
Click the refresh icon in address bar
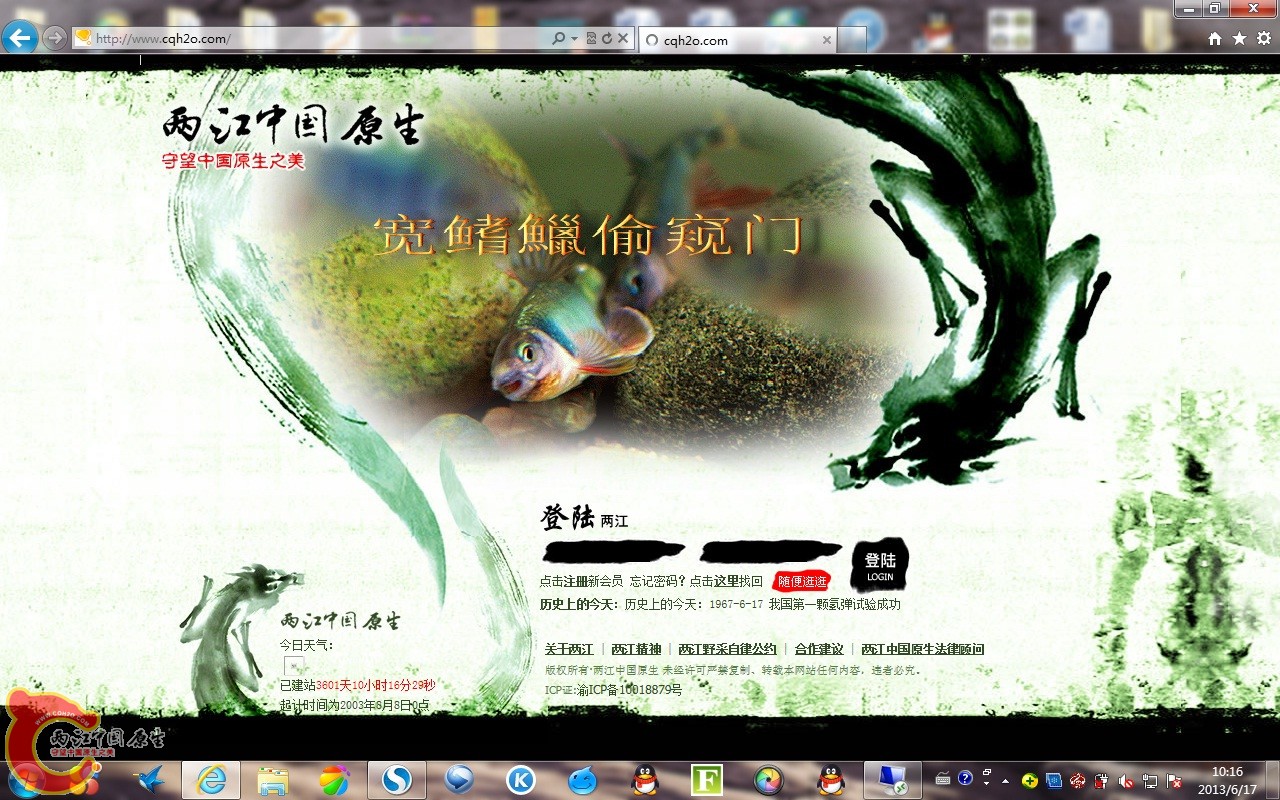[x=606, y=39]
